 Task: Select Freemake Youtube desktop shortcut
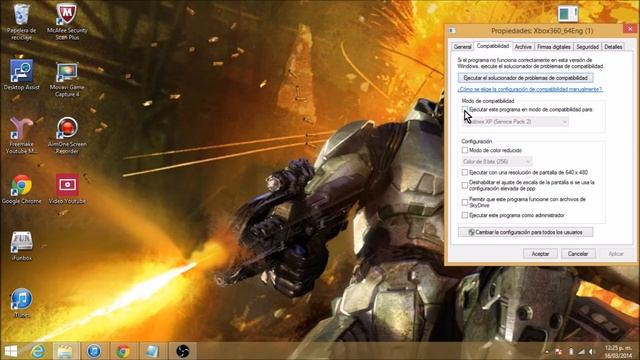pyautogui.click(x=22, y=136)
